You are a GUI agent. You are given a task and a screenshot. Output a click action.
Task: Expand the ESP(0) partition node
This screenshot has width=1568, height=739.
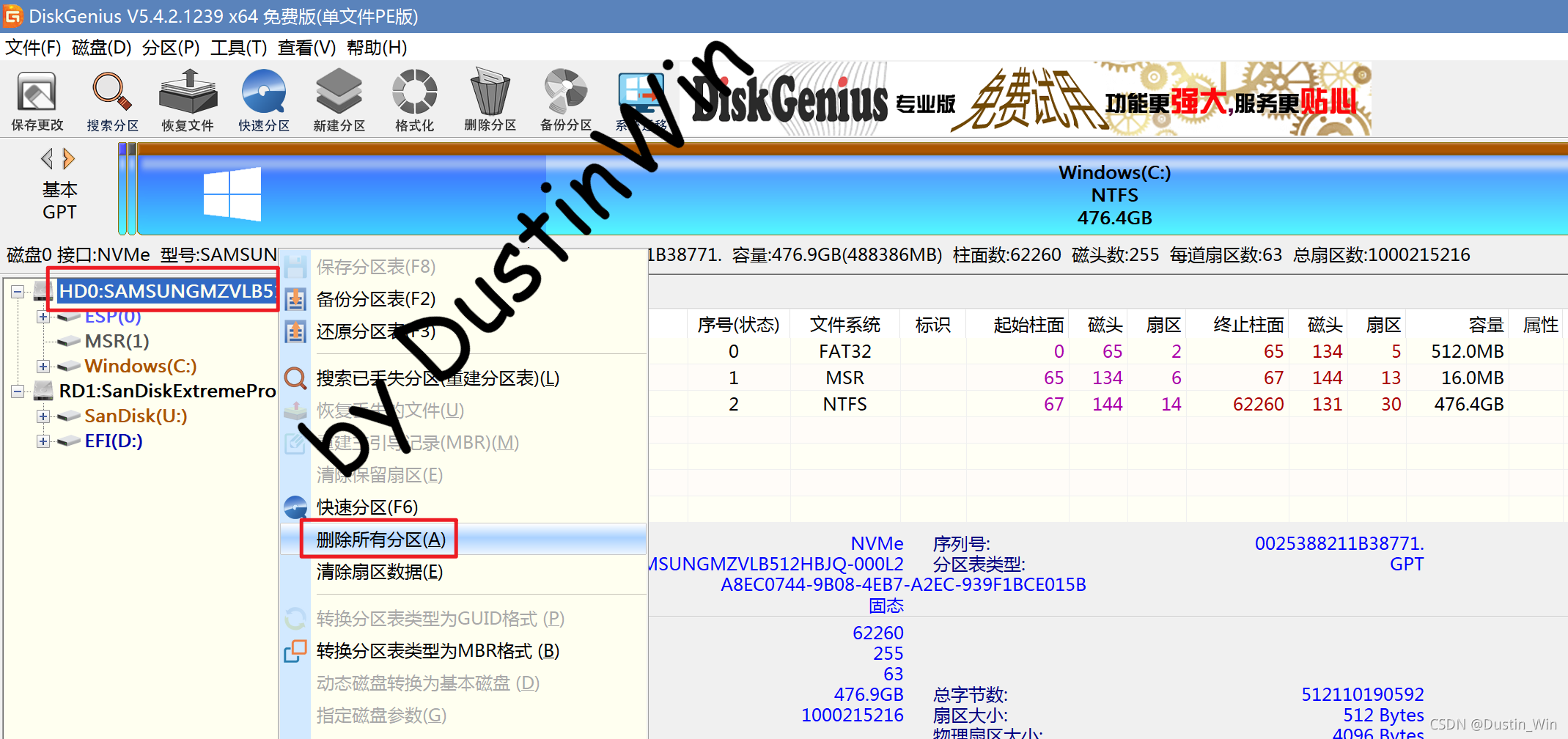click(43, 317)
